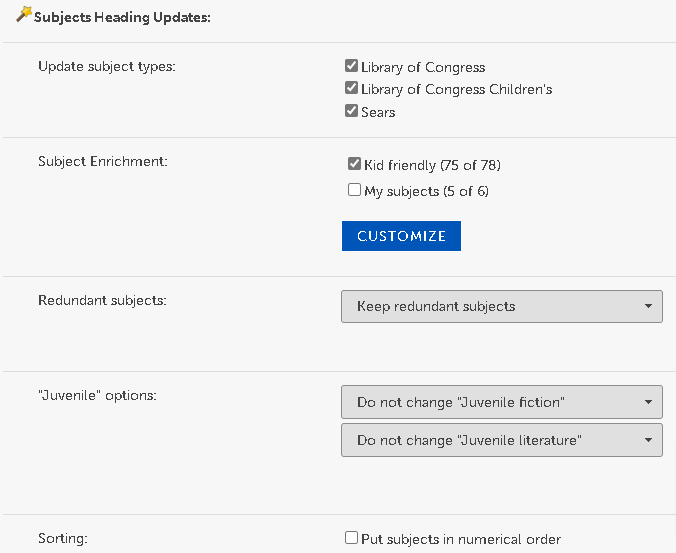The width and height of the screenshot is (676, 553).
Task: Expand the Do not change "Juvenile fiction" dropdown
Action: click(x=501, y=402)
